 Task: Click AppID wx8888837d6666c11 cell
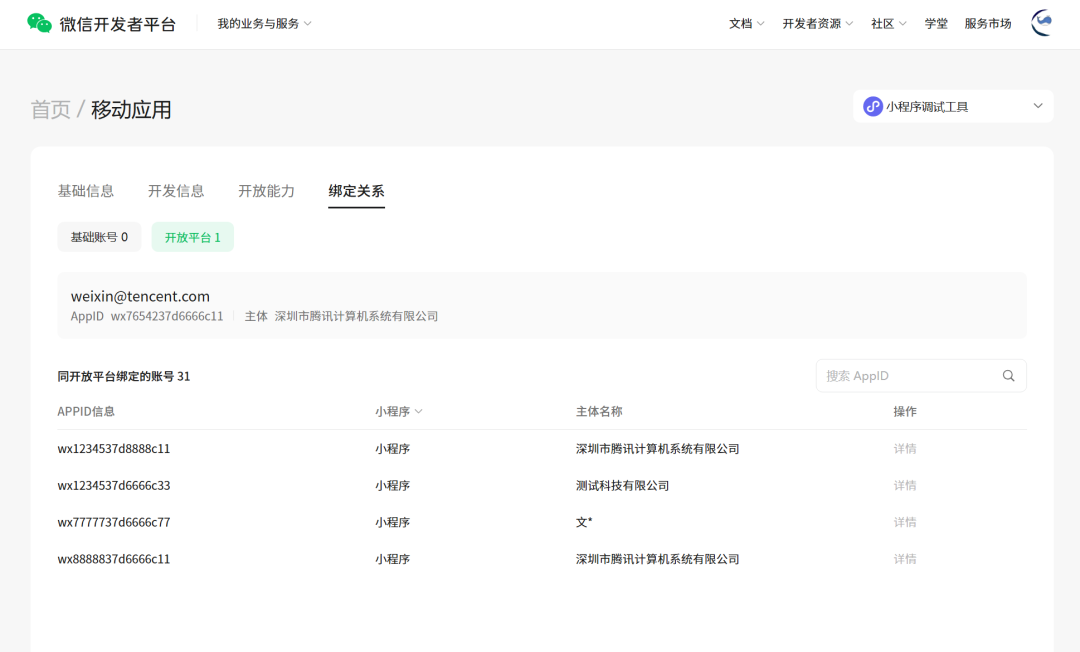point(114,559)
